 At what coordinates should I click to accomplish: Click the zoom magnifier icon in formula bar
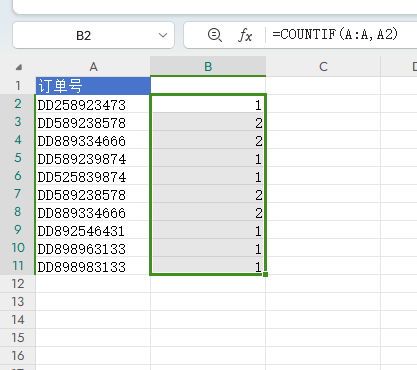pos(214,35)
